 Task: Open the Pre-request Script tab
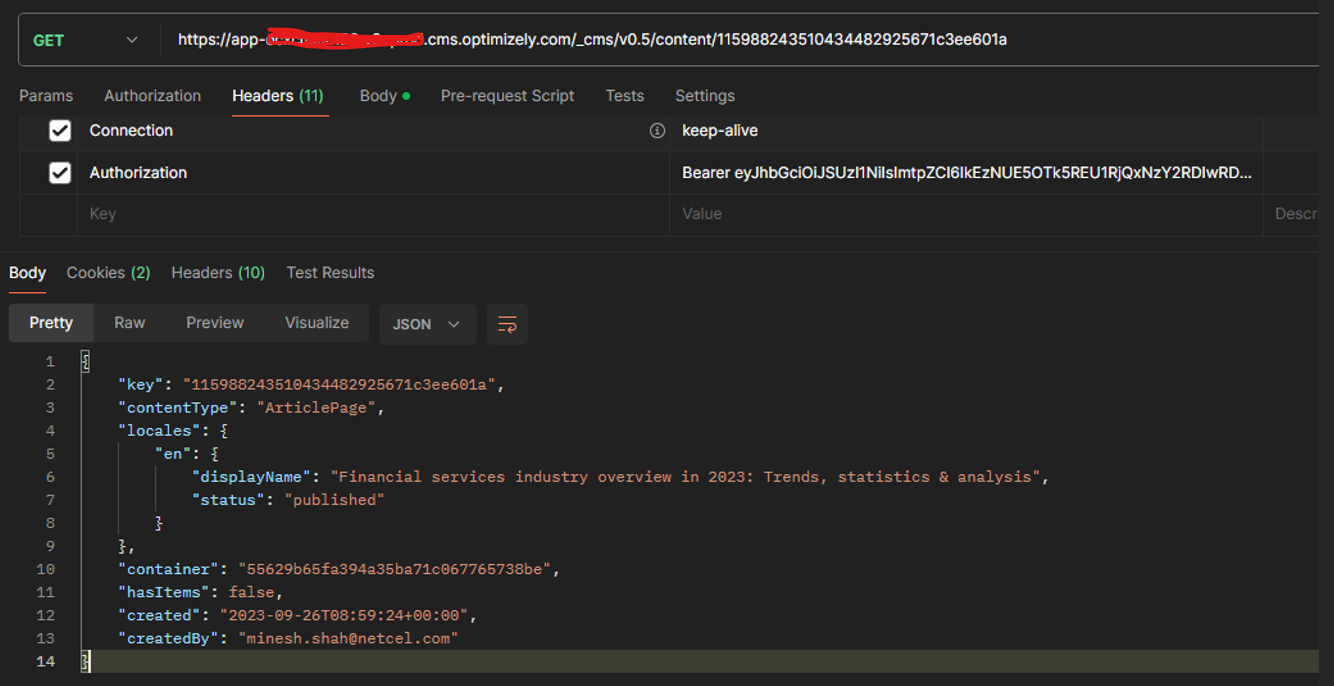(x=507, y=96)
